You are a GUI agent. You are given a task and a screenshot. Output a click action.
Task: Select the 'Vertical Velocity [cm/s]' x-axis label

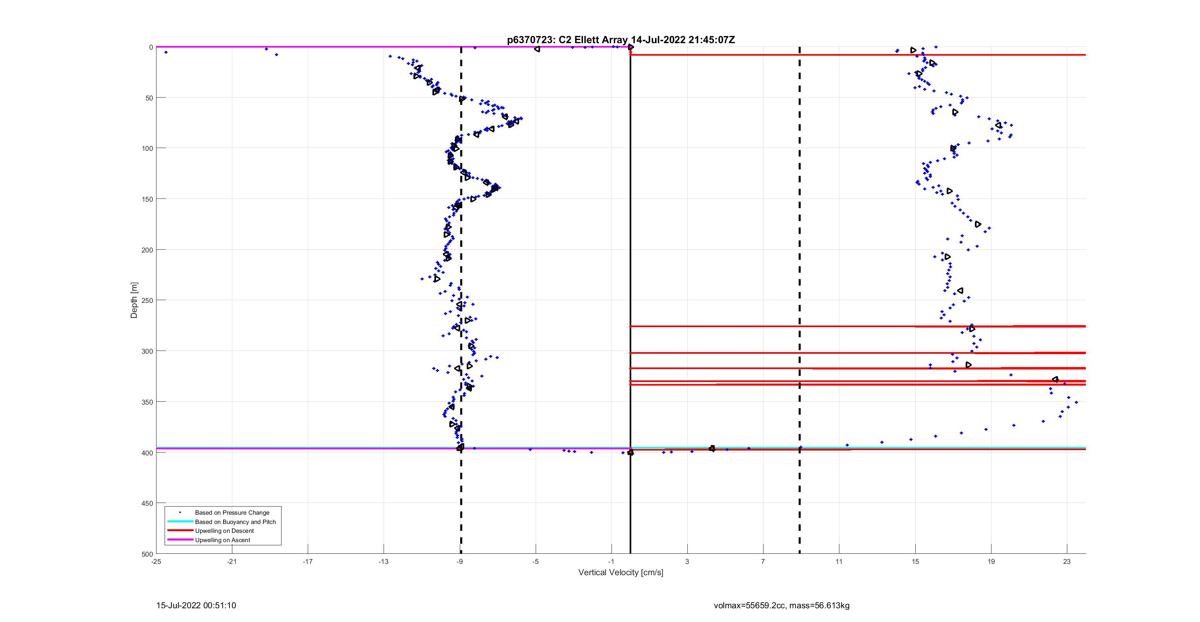620,573
